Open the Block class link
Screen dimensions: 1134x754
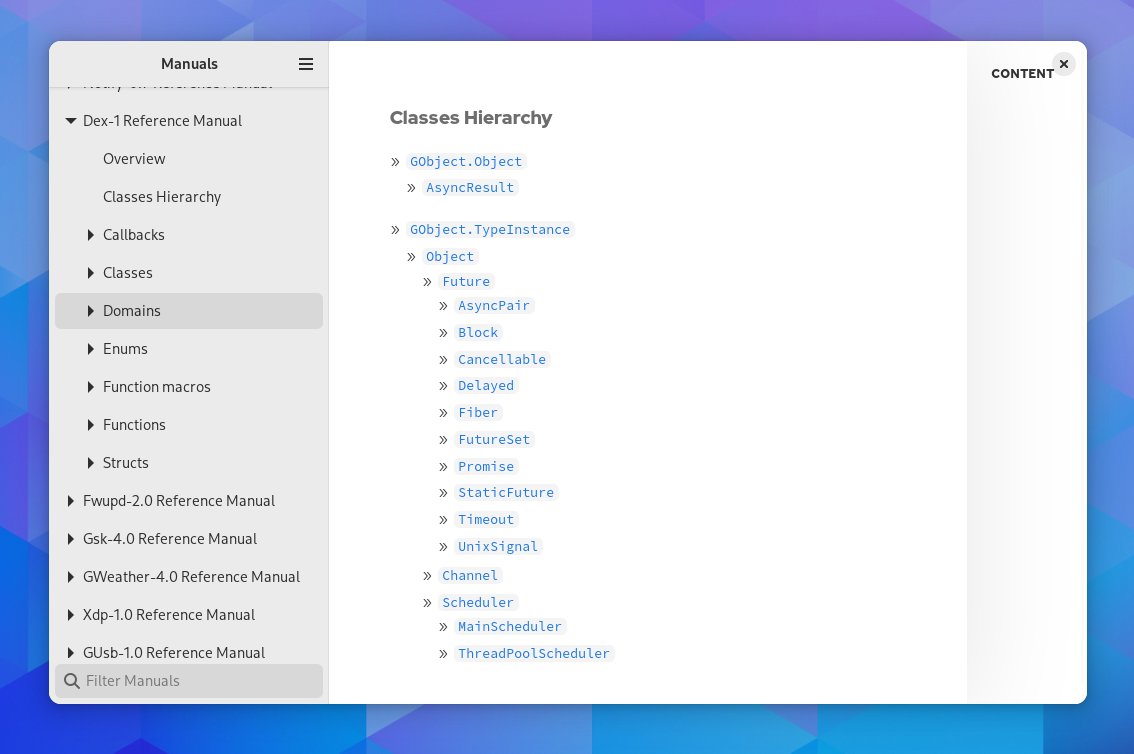coord(478,333)
